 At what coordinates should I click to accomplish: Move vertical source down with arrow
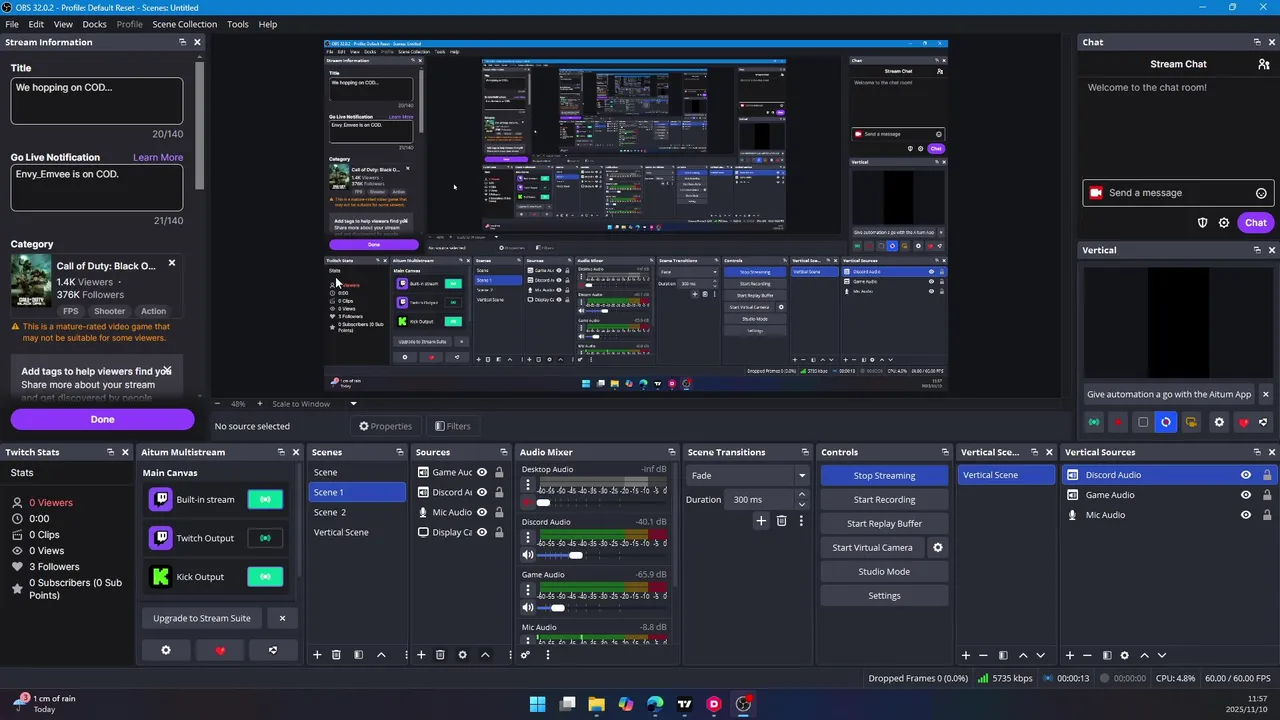pyautogui.click(x=1161, y=655)
